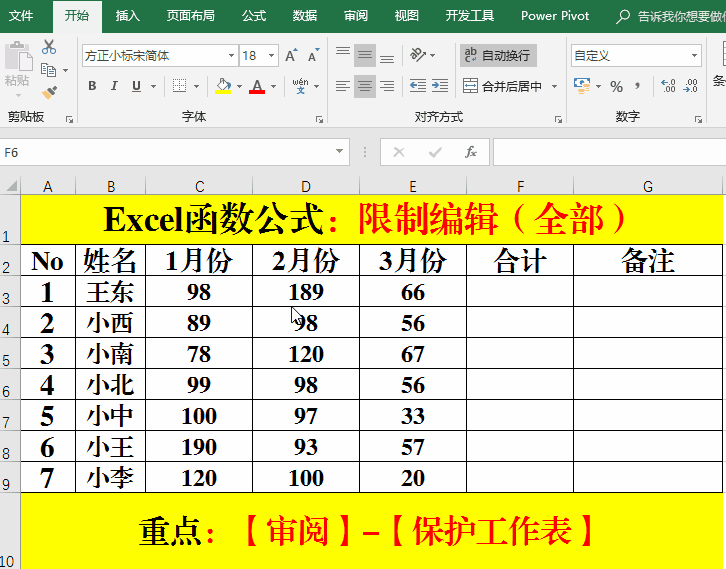Toggle Underline formatting
Viewport: 726px width, 569px height.
click(136, 86)
